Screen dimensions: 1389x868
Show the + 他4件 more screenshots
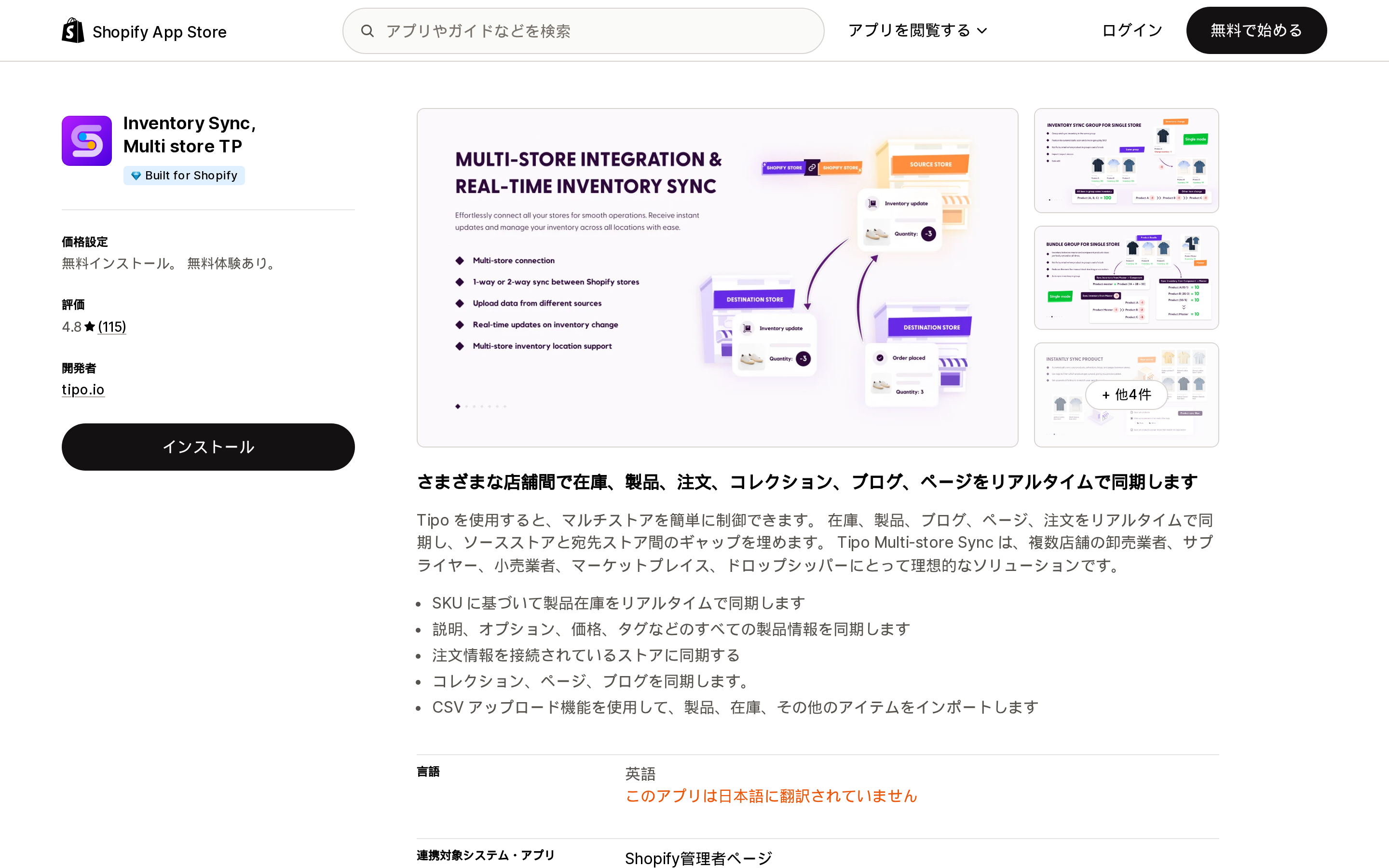tap(1126, 395)
